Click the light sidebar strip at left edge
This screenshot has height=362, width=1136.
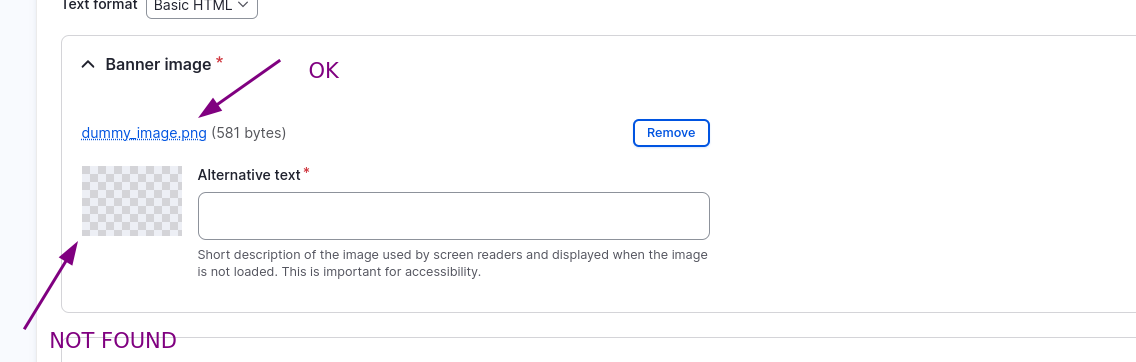point(18,181)
